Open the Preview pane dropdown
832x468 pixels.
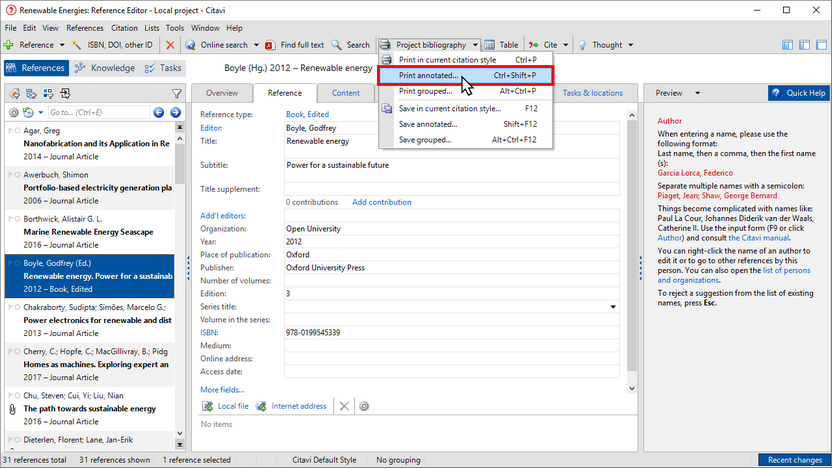697,93
